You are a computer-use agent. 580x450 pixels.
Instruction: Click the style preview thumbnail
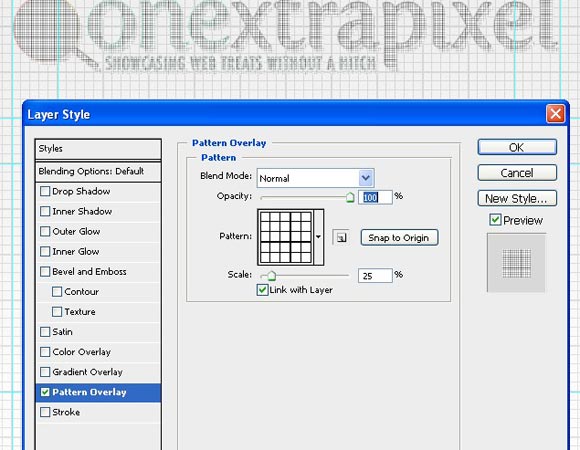(x=516, y=263)
